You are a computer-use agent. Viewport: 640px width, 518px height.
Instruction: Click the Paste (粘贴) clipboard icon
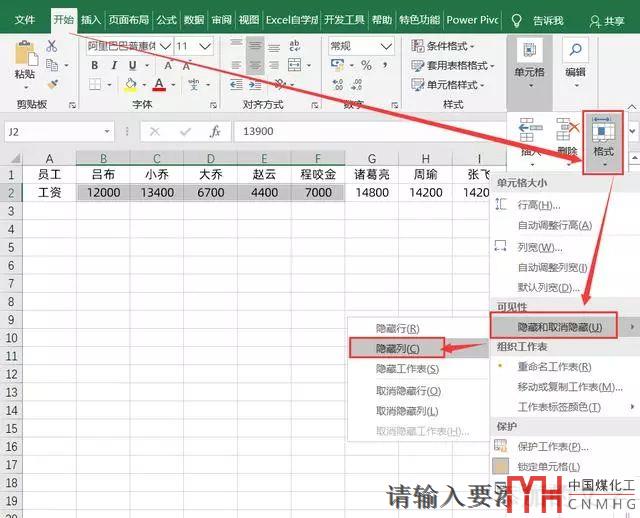(25, 57)
